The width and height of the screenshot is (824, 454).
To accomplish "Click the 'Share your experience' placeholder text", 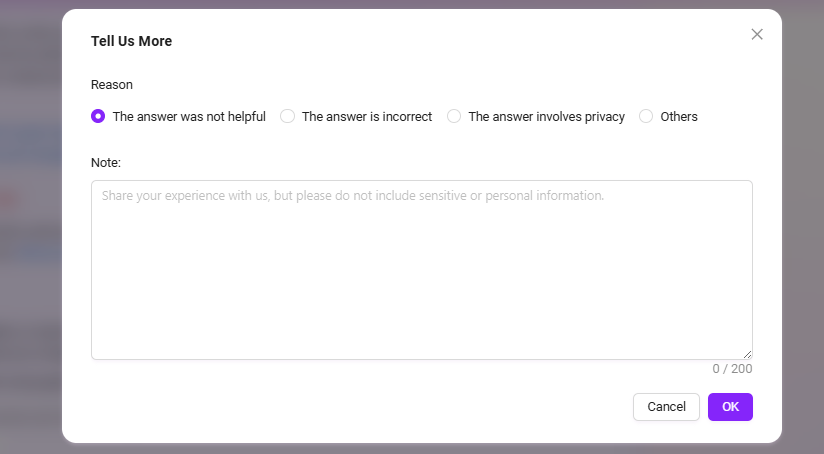I will click(353, 195).
